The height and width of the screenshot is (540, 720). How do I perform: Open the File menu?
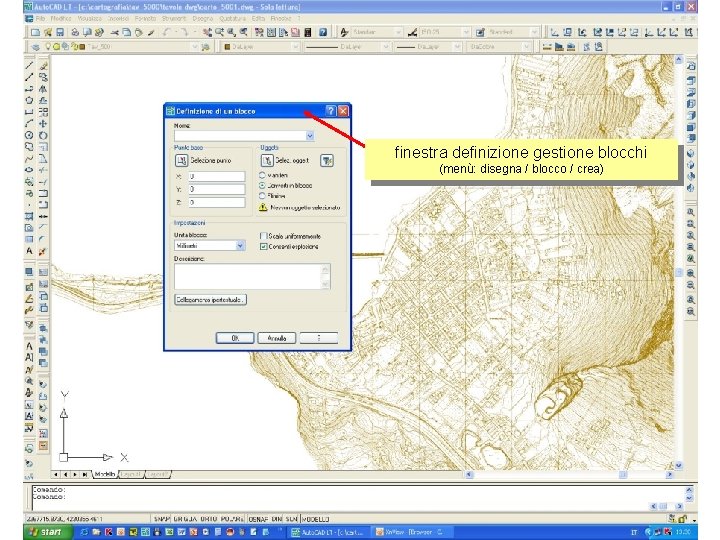(x=40, y=18)
